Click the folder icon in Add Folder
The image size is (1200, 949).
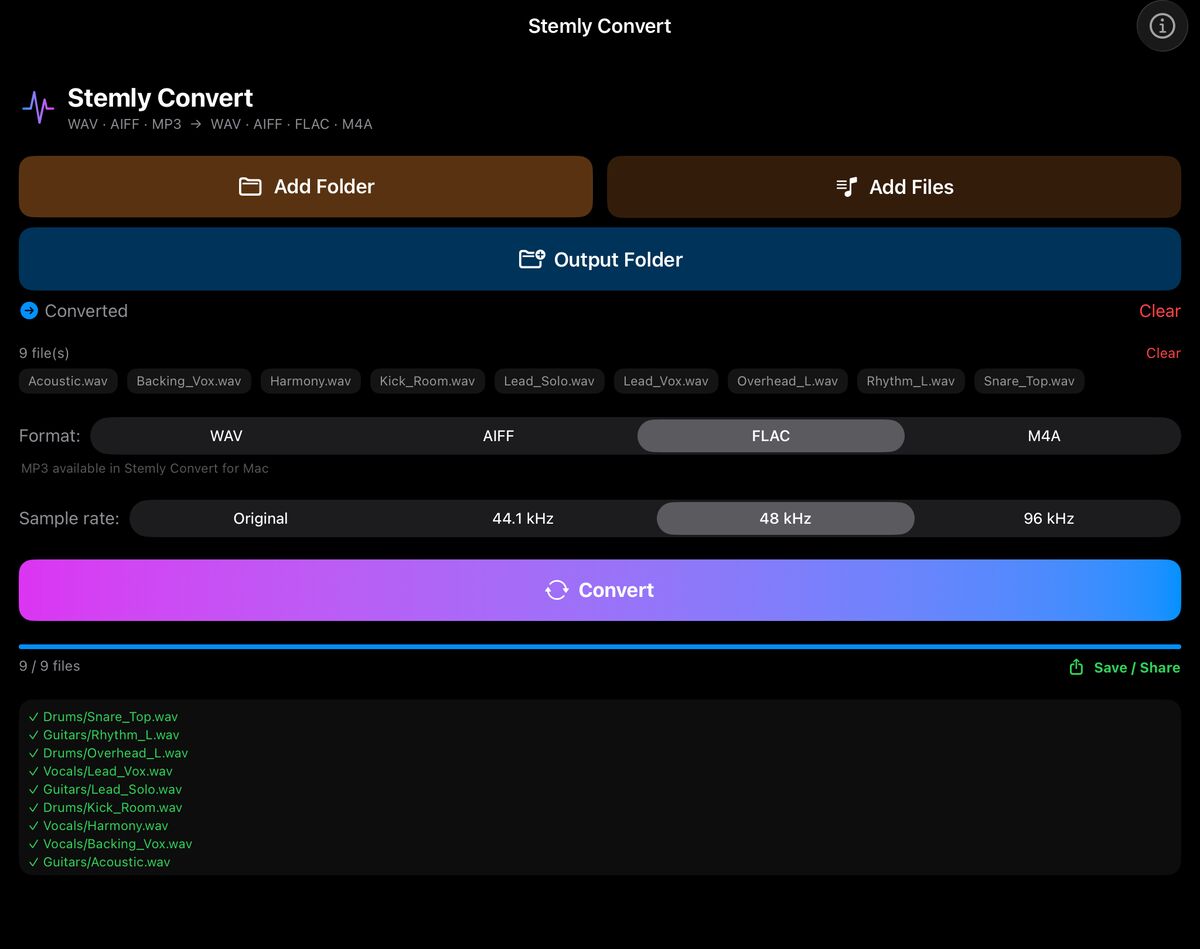(250, 187)
